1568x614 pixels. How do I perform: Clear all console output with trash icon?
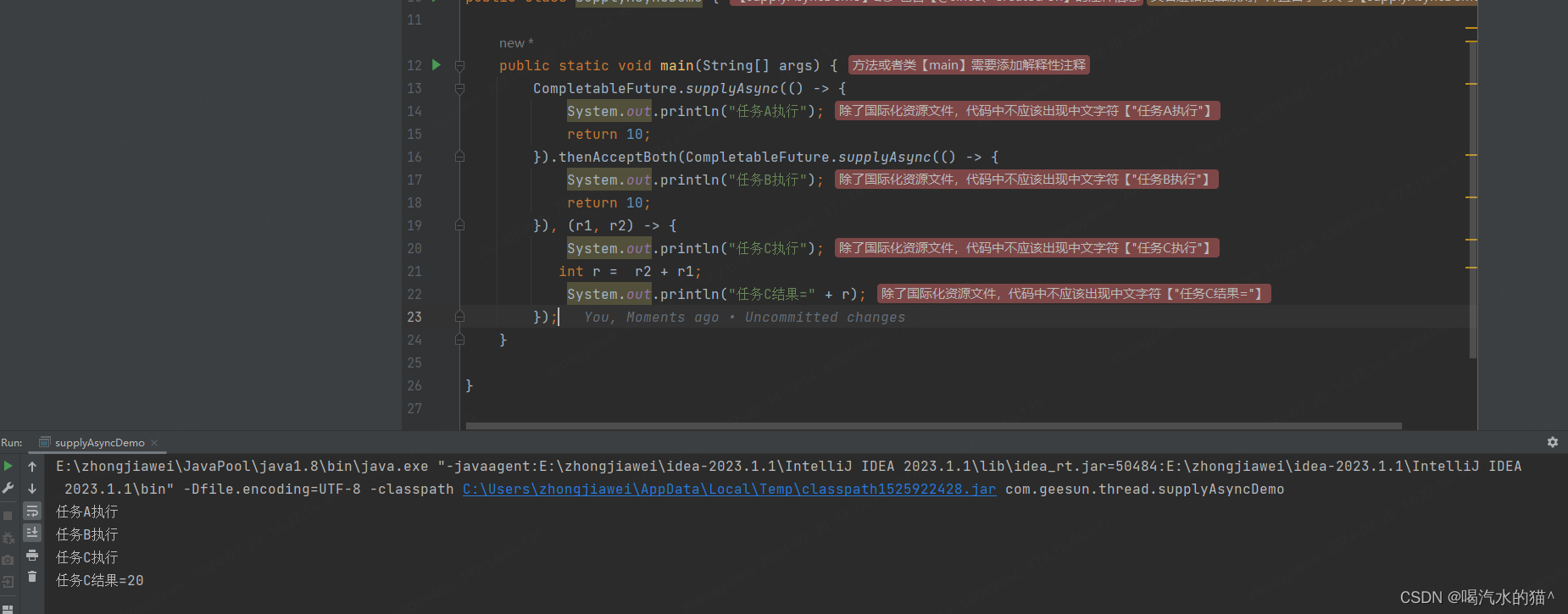[32, 577]
